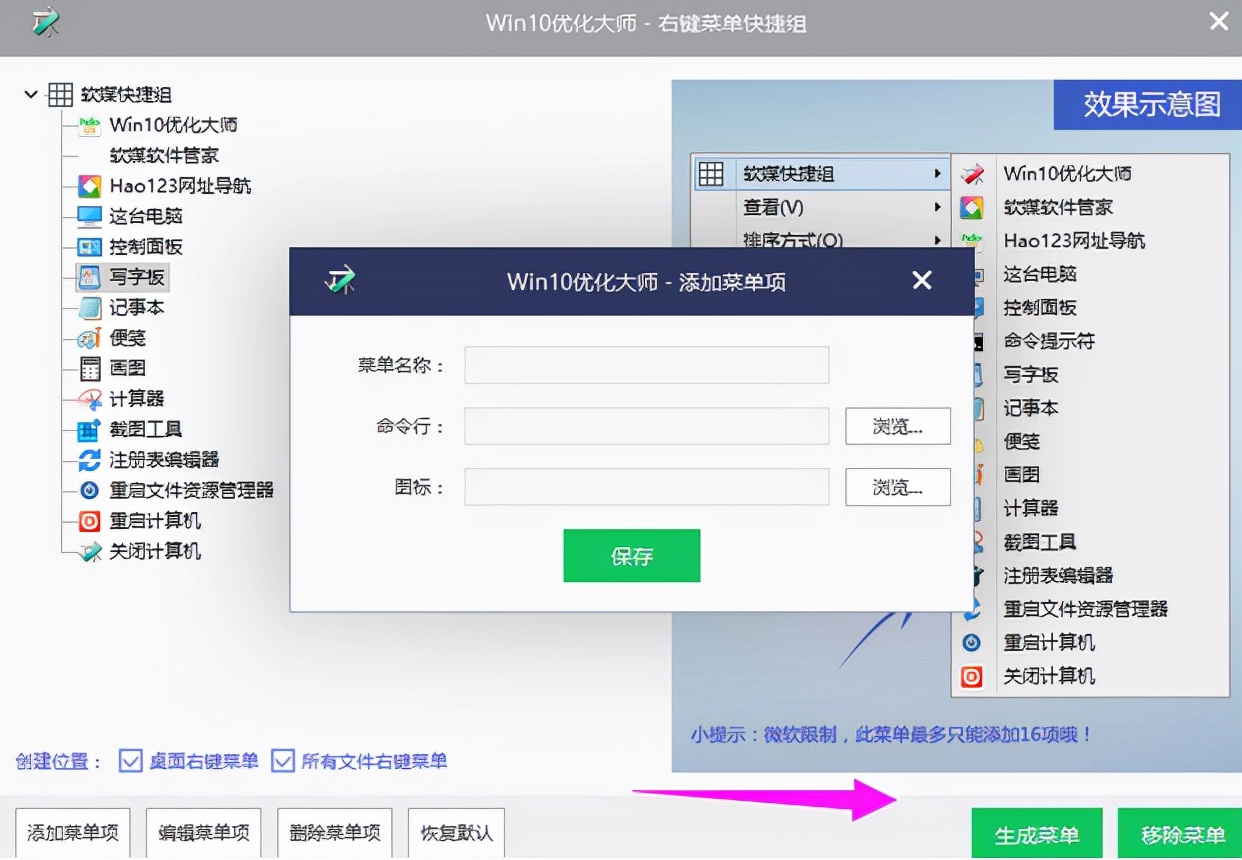Open the 查看(V) submenu arrow in the preview
Viewport: 1242px width, 860px height.
click(938, 207)
